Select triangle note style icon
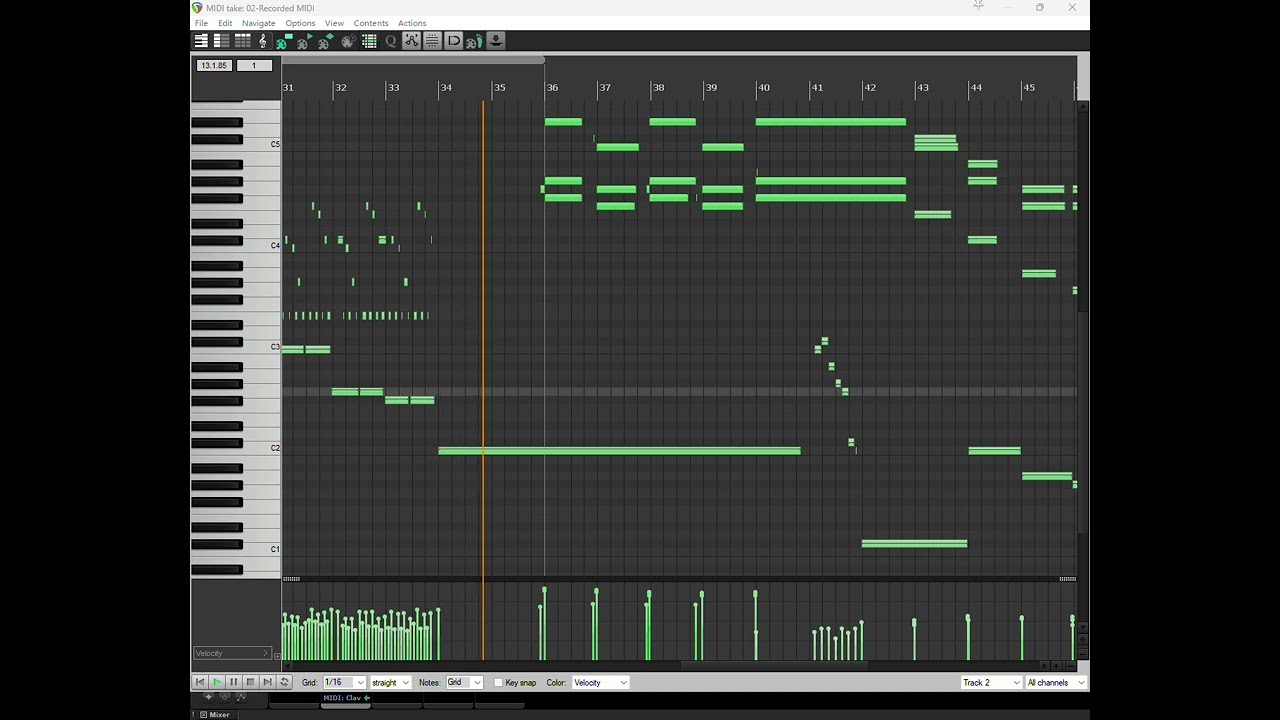 [304, 41]
